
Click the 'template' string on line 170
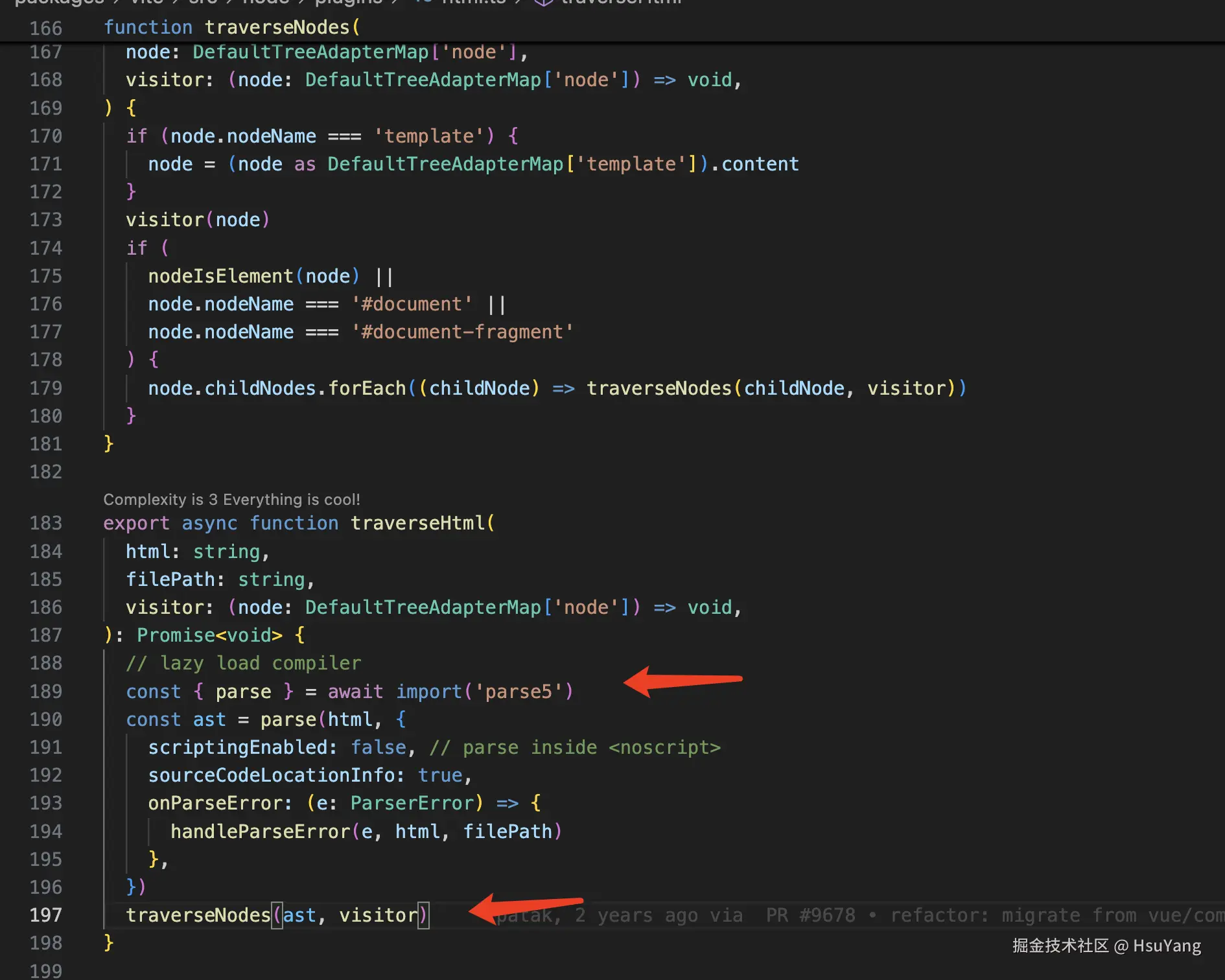pyautogui.click(x=429, y=136)
